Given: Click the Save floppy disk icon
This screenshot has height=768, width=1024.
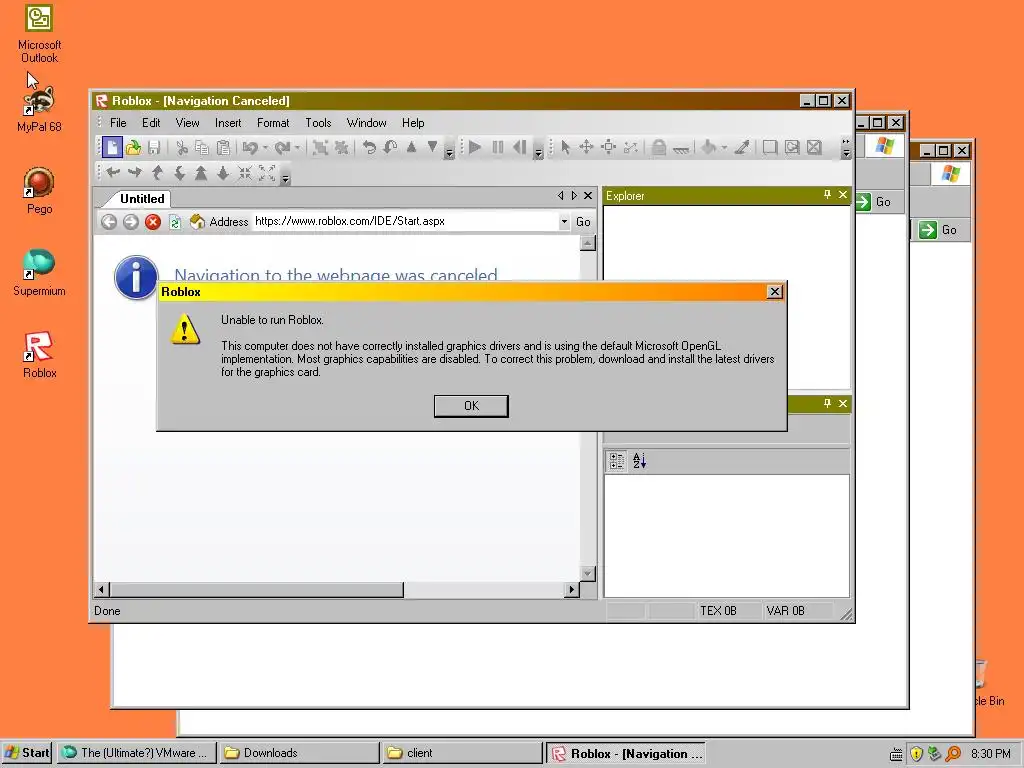Looking at the screenshot, I should pyautogui.click(x=154, y=148).
